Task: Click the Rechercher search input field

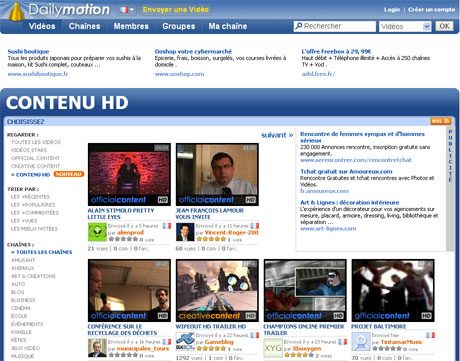Action: [x=335, y=26]
